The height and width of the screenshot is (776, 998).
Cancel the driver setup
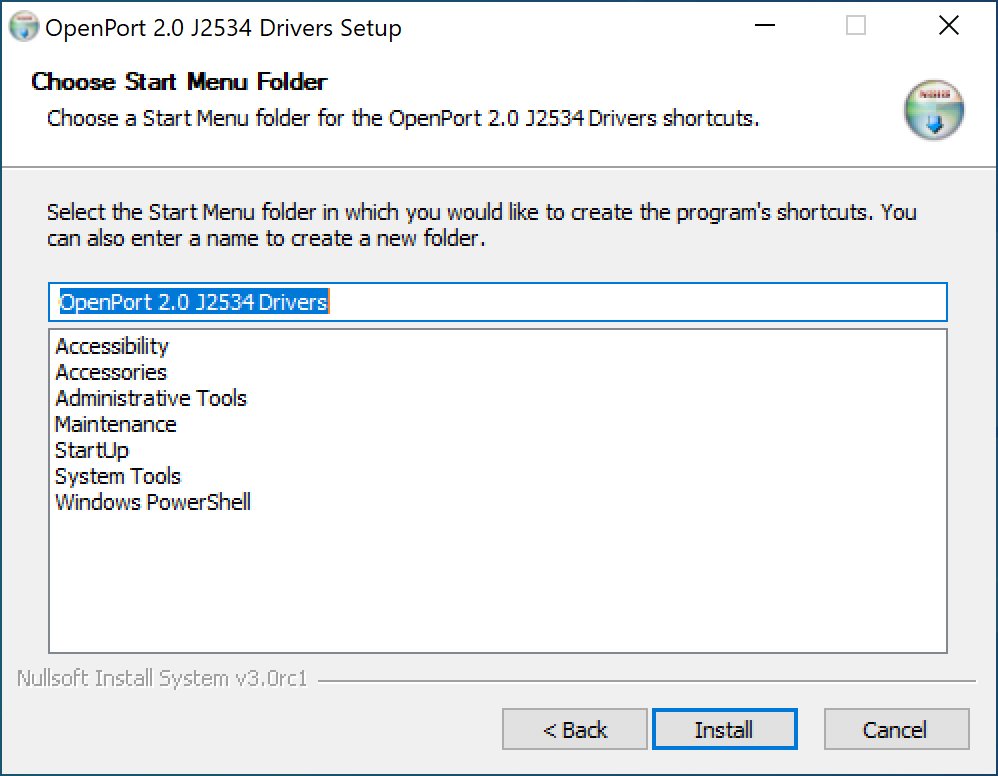click(x=896, y=729)
